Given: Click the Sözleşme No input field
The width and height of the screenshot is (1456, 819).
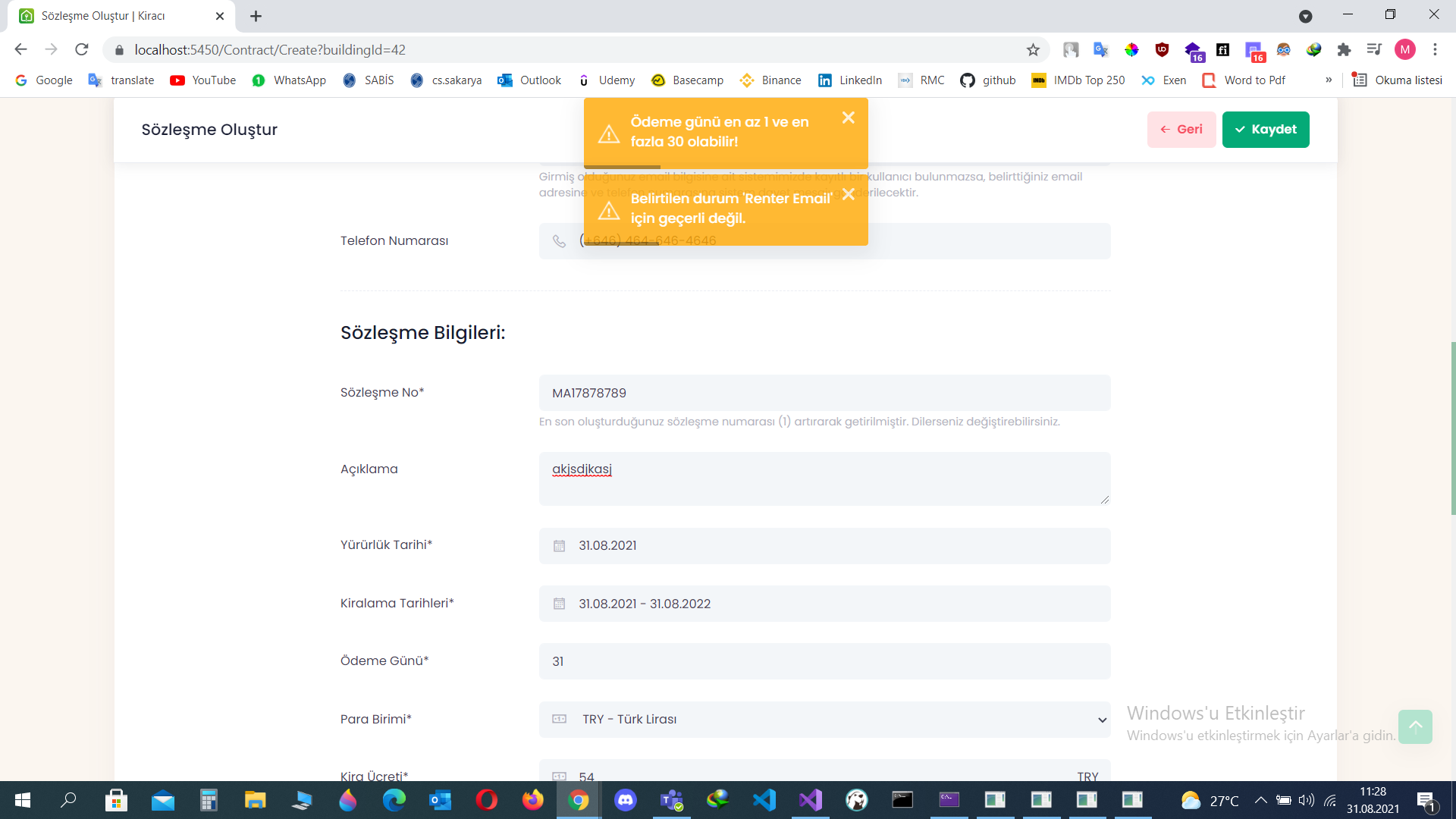Looking at the screenshot, I should coord(824,393).
